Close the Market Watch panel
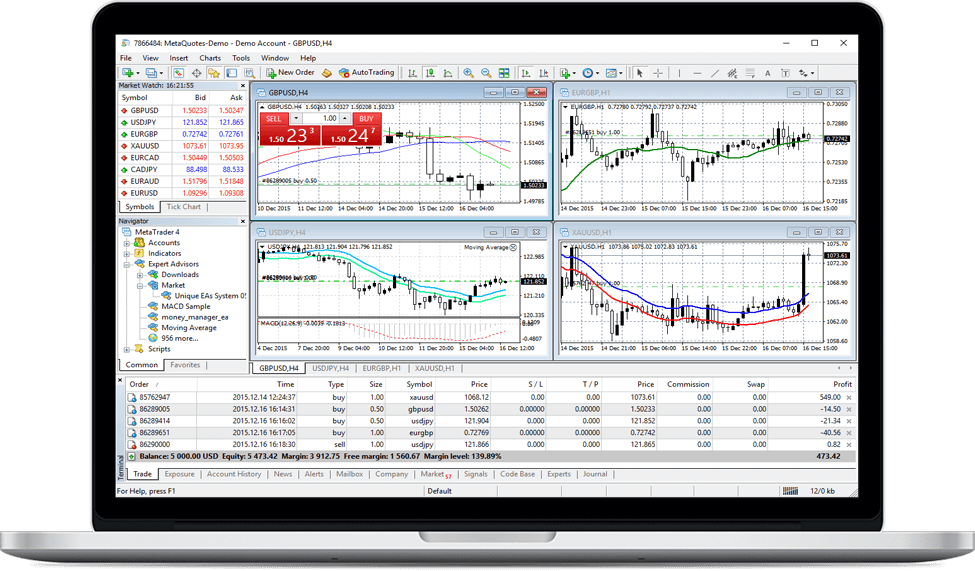This screenshot has height=571, width=975. 243,86
